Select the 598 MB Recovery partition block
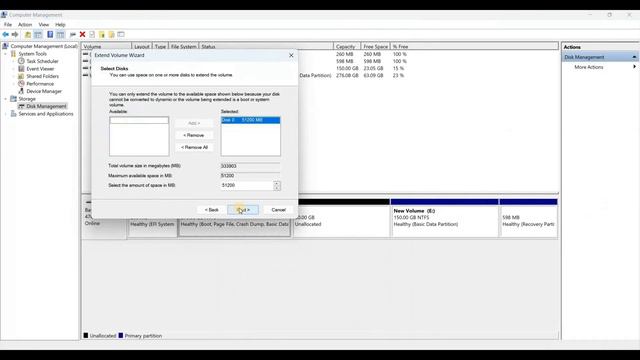 coord(528,218)
